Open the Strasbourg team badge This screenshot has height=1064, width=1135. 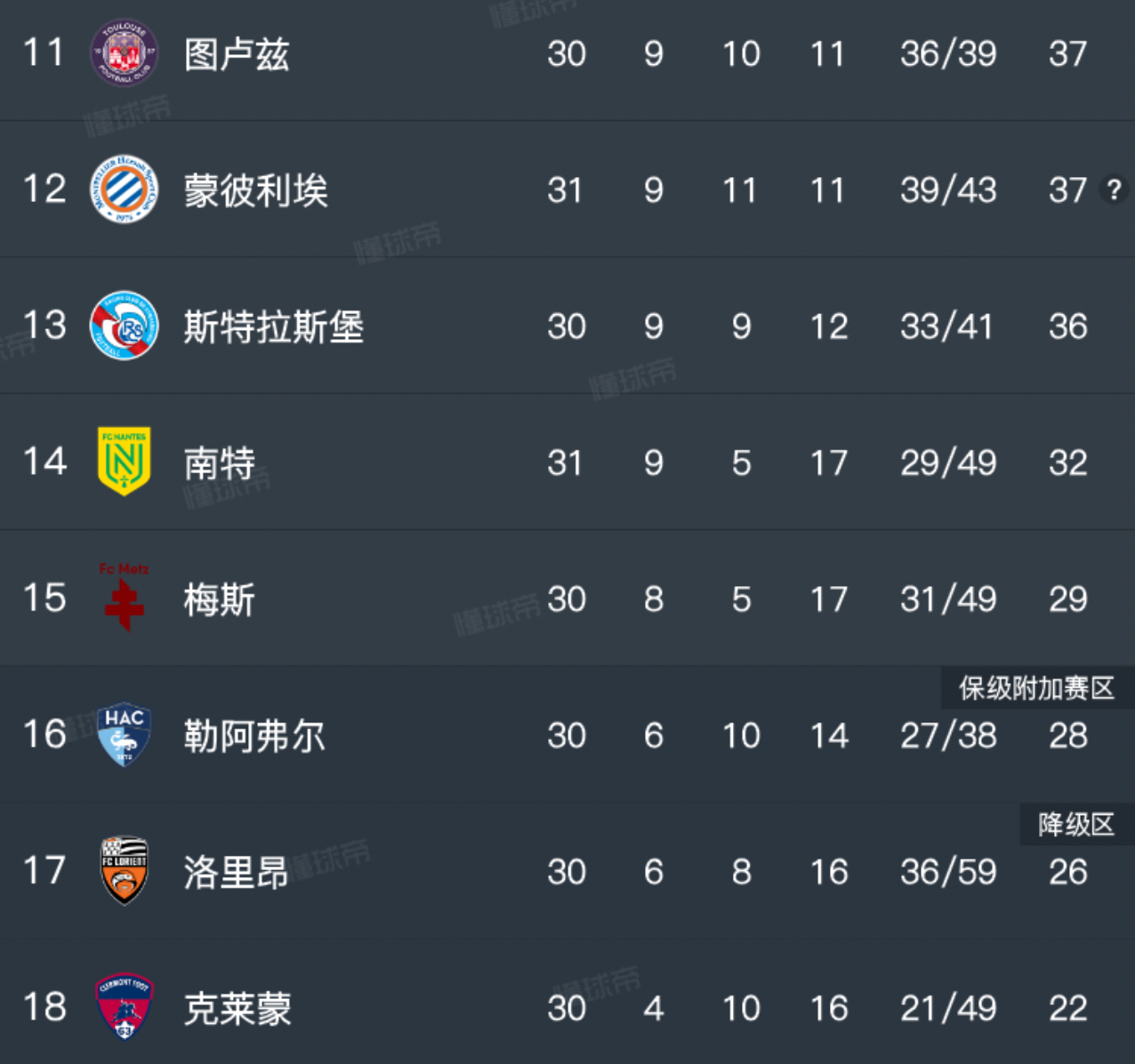[125, 326]
